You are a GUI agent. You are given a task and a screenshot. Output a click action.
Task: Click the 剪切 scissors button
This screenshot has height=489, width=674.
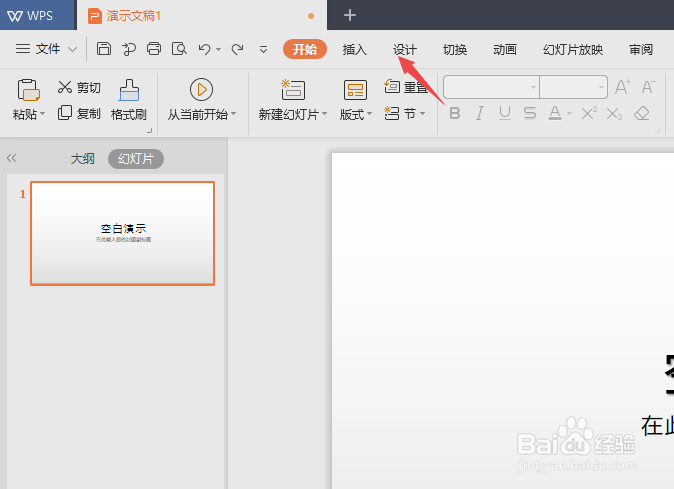click(x=79, y=88)
